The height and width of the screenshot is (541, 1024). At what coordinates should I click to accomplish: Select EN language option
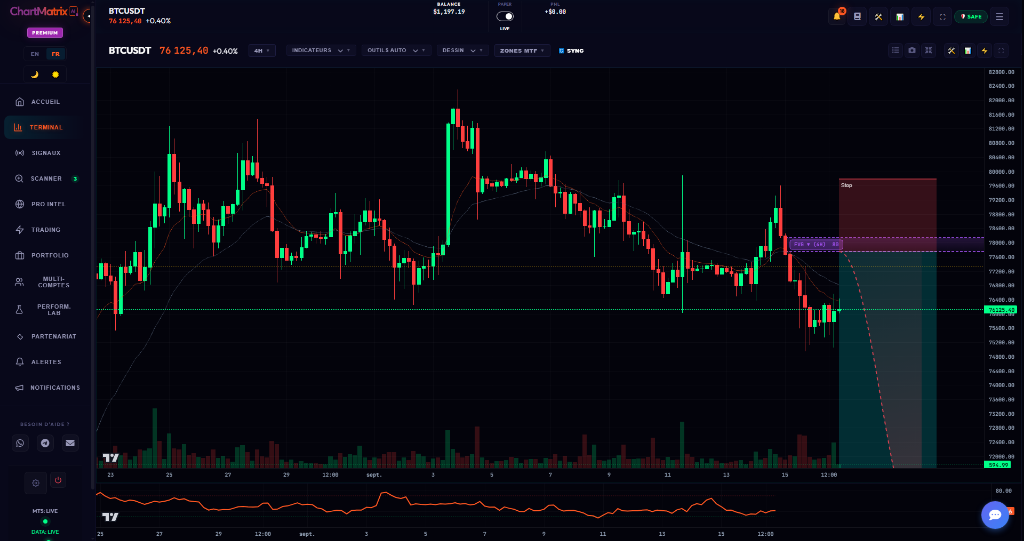pos(35,54)
